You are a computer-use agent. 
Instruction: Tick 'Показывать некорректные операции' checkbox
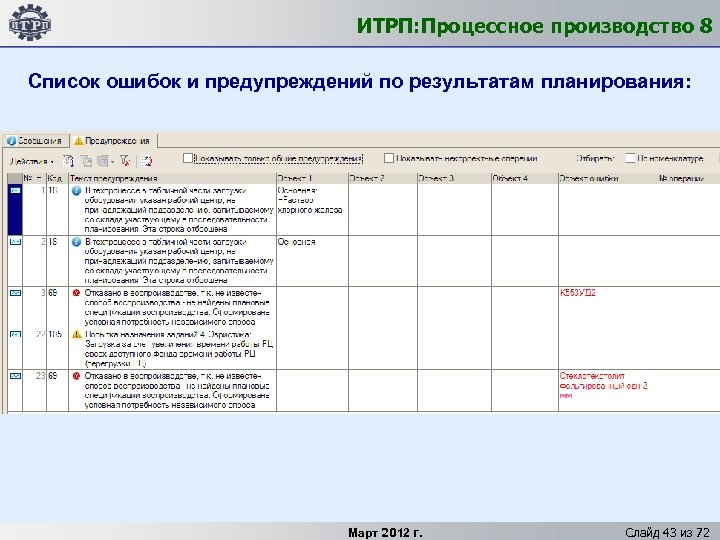click(x=388, y=158)
